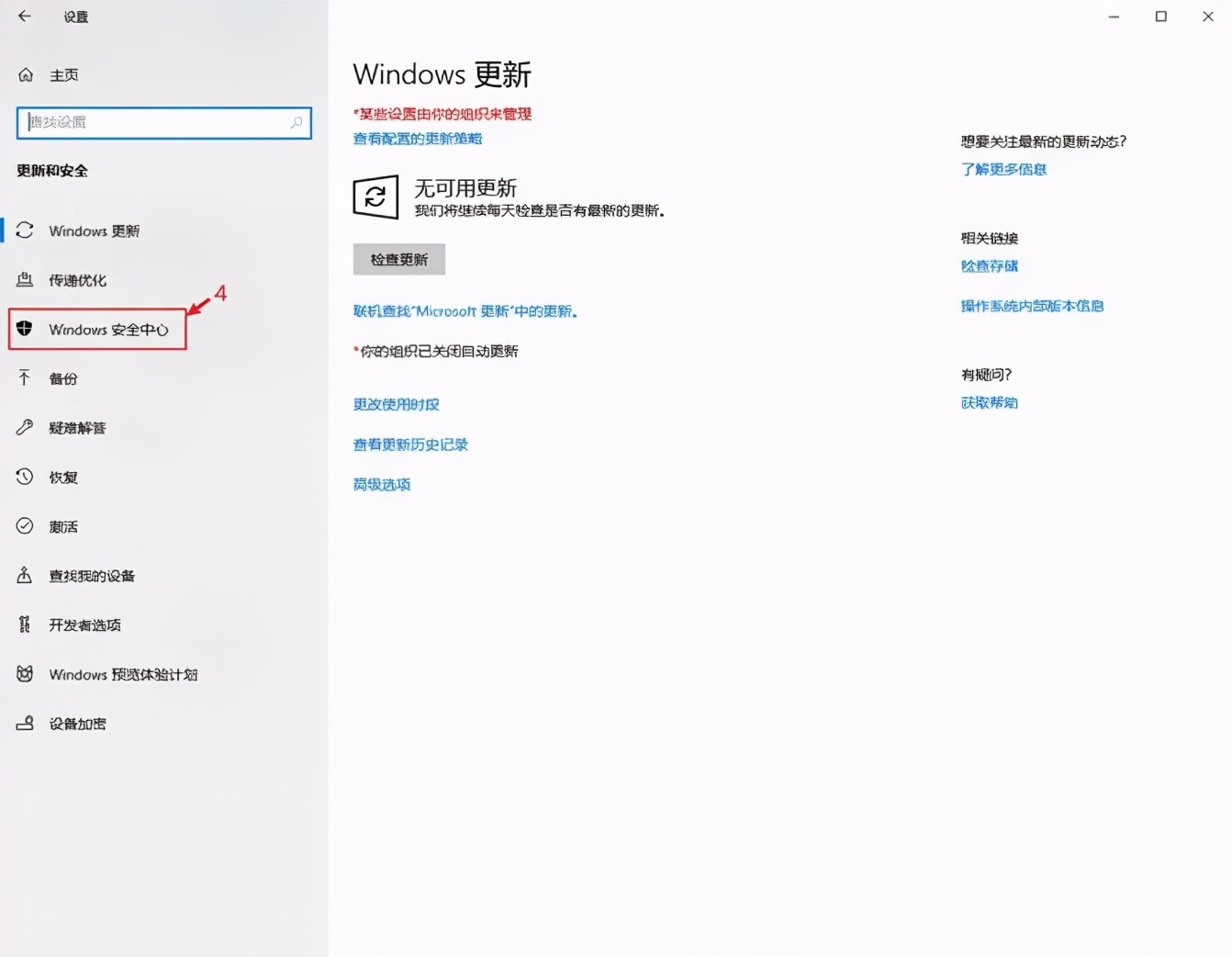Open 恢复 settings via the clock icon

25,477
